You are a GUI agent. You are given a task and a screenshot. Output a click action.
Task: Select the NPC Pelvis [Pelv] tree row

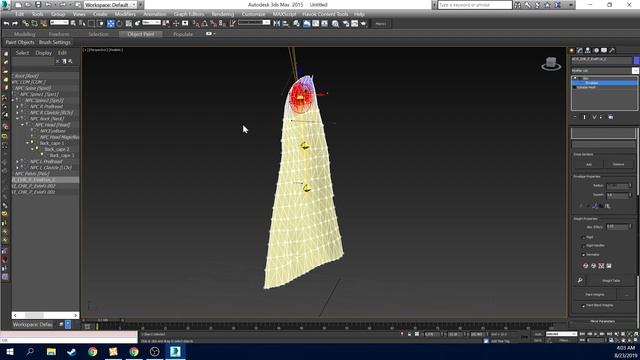(x=32, y=174)
